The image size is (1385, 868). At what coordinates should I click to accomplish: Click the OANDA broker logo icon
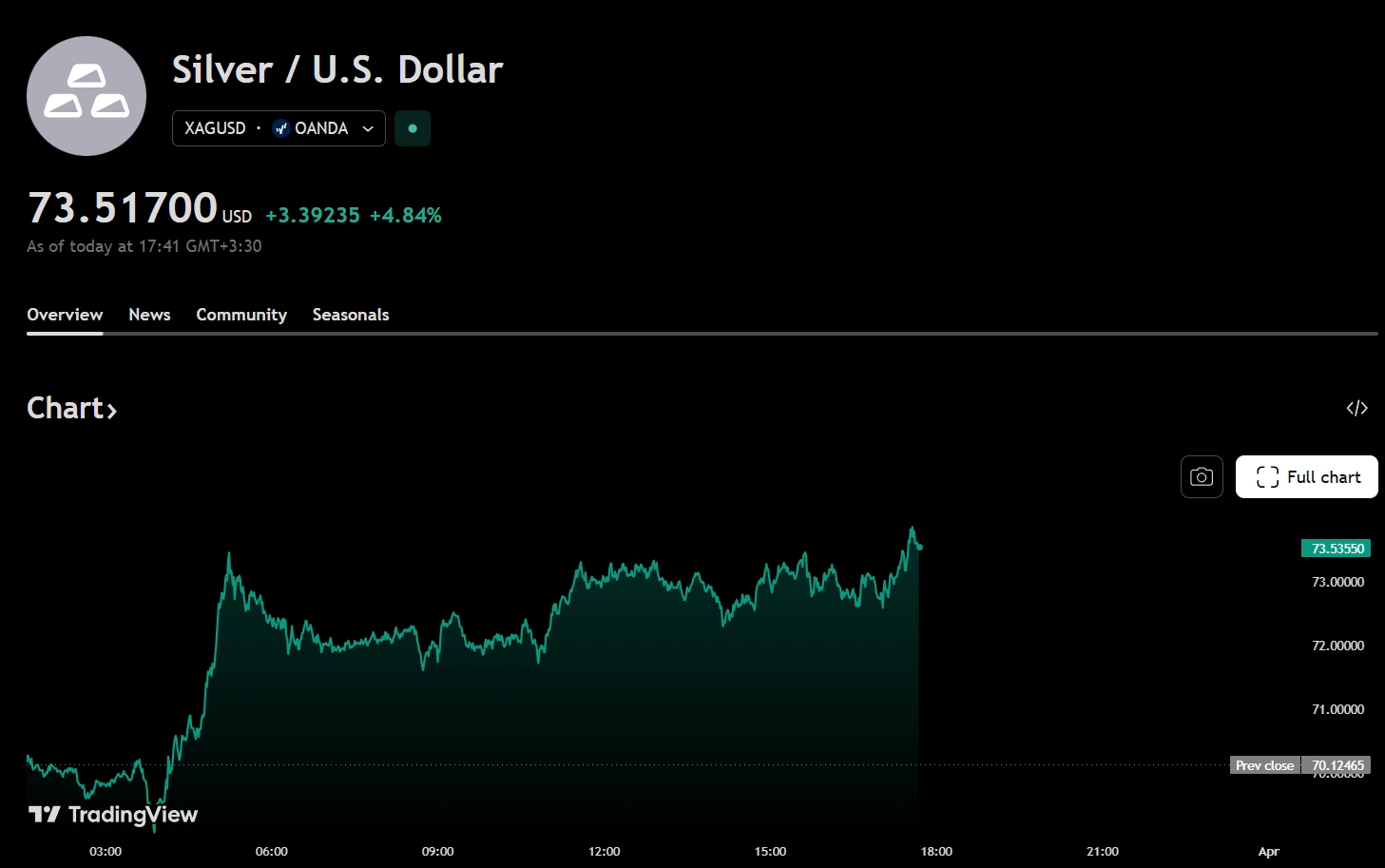280,128
